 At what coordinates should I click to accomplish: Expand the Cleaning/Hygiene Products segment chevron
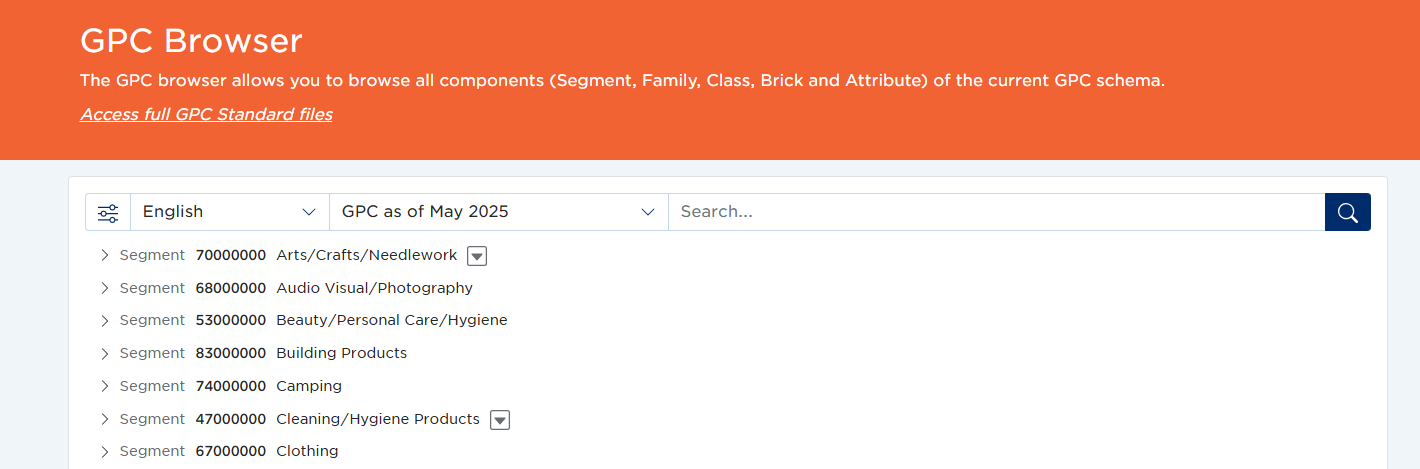[104, 419]
